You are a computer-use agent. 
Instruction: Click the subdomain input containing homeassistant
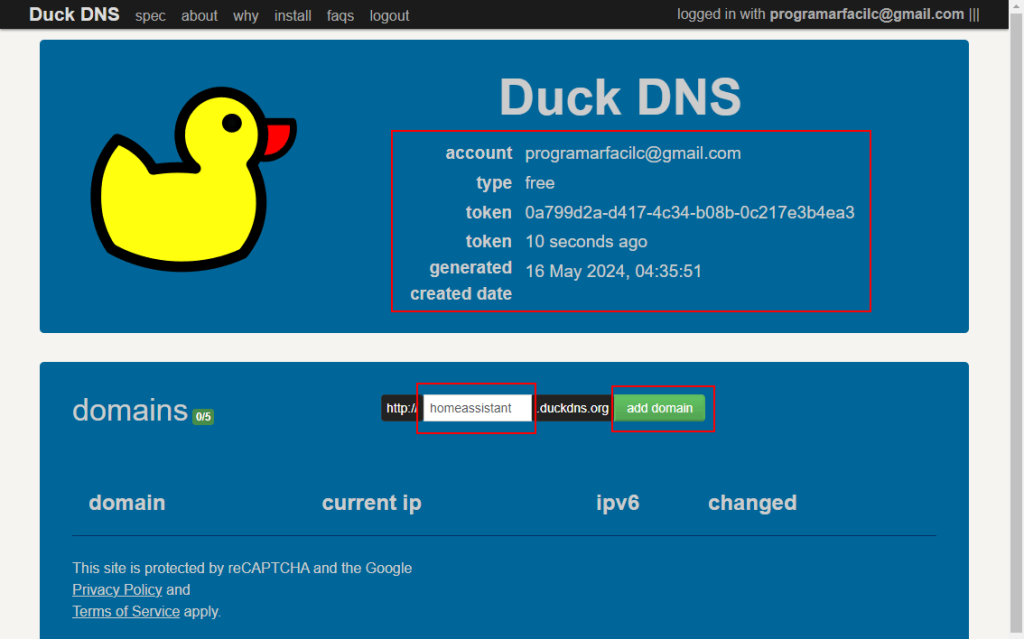(477, 408)
